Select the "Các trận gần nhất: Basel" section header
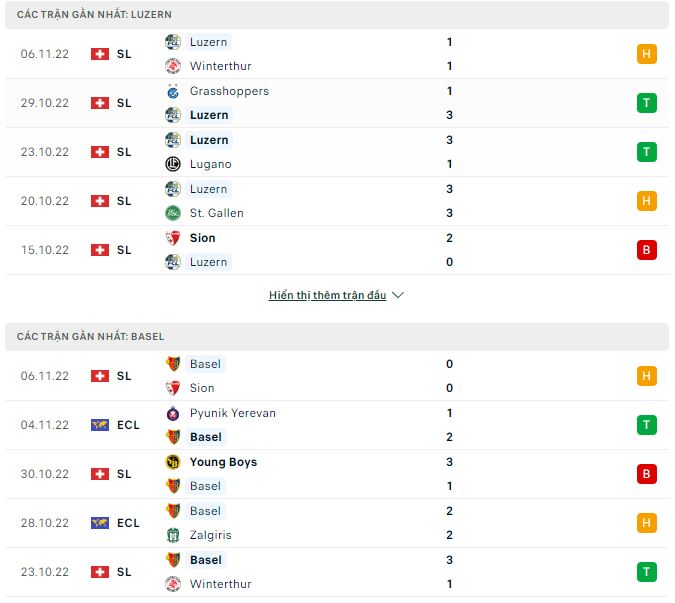 [x=91, y=337]
